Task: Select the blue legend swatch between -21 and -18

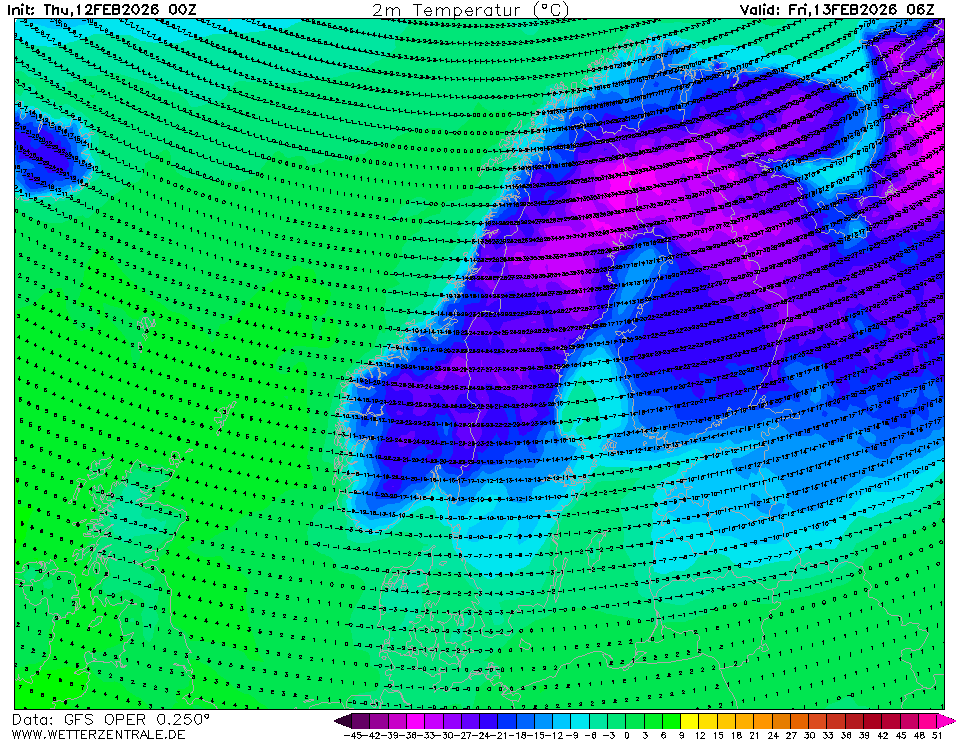Action: (x=506, y=721)
